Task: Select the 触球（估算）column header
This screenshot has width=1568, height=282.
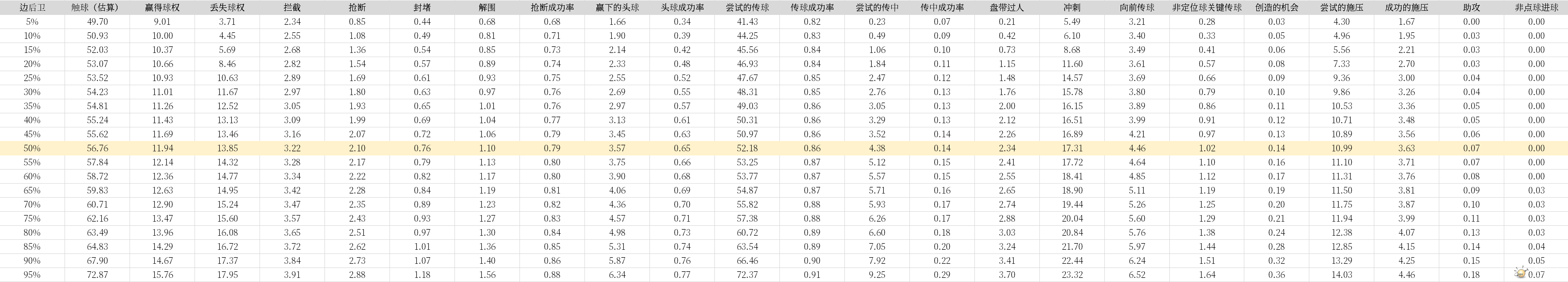Action: (97, 8)
